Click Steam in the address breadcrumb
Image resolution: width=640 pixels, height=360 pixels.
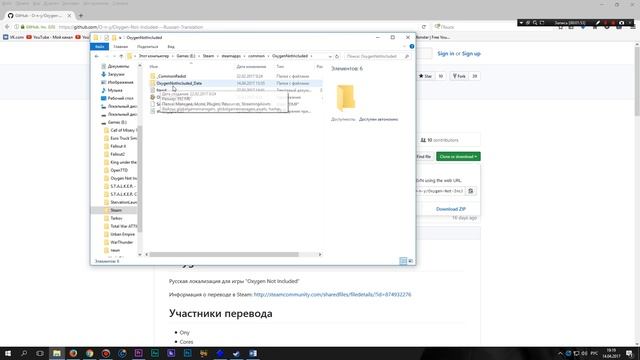[x=208, y=56]
